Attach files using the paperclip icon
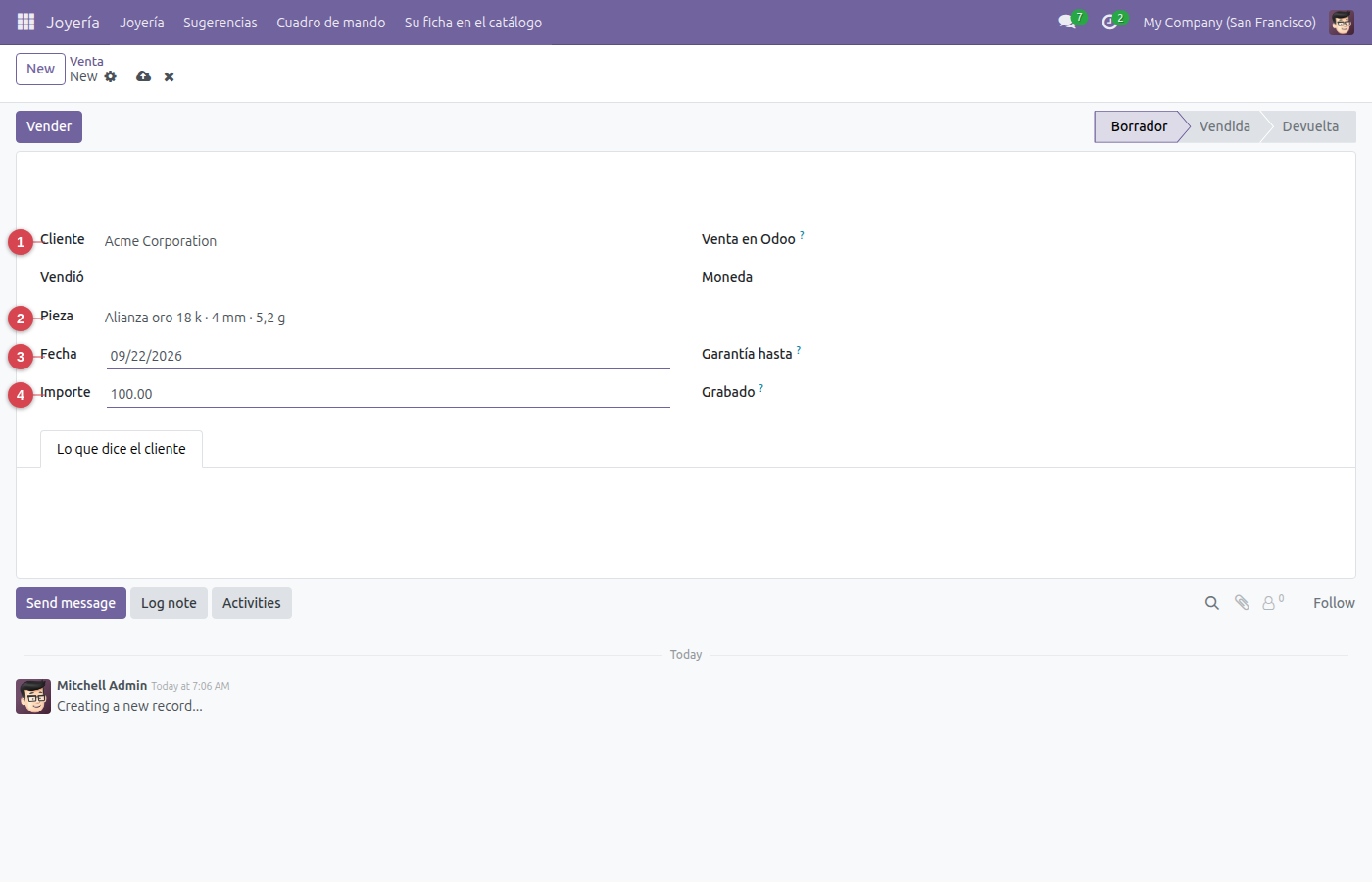 (1242, 603)
